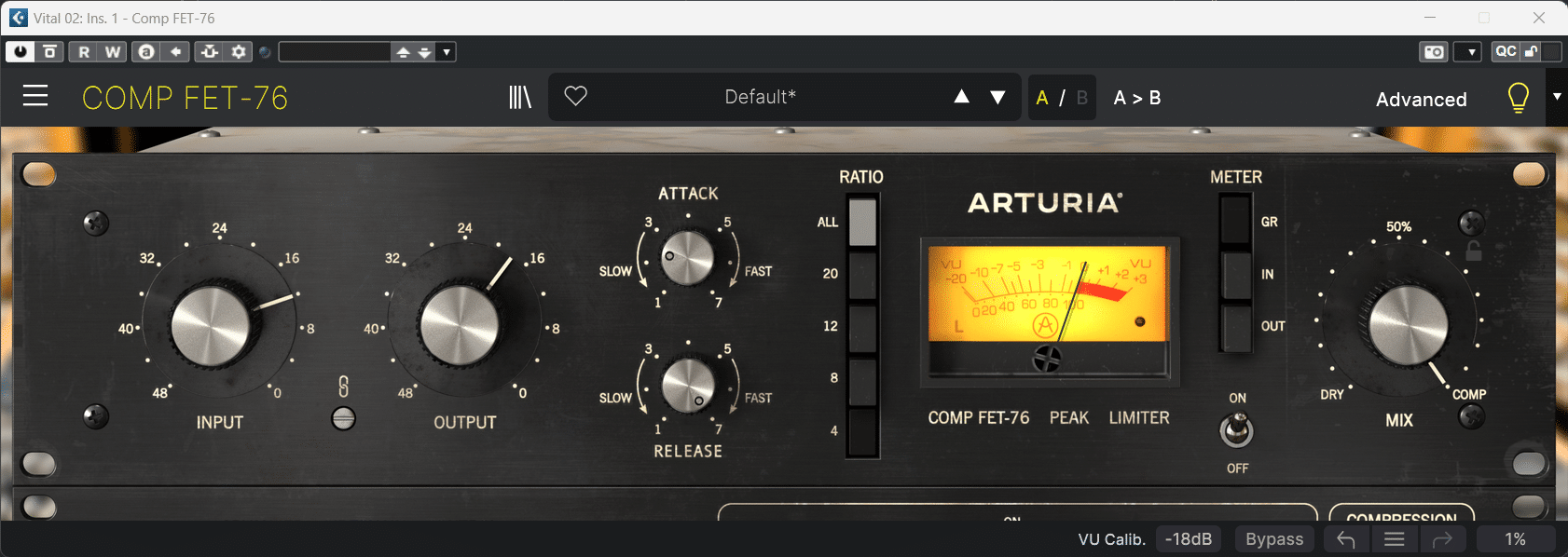Switch to state A
This screenshot has width=1568, height=557.
1042,98
